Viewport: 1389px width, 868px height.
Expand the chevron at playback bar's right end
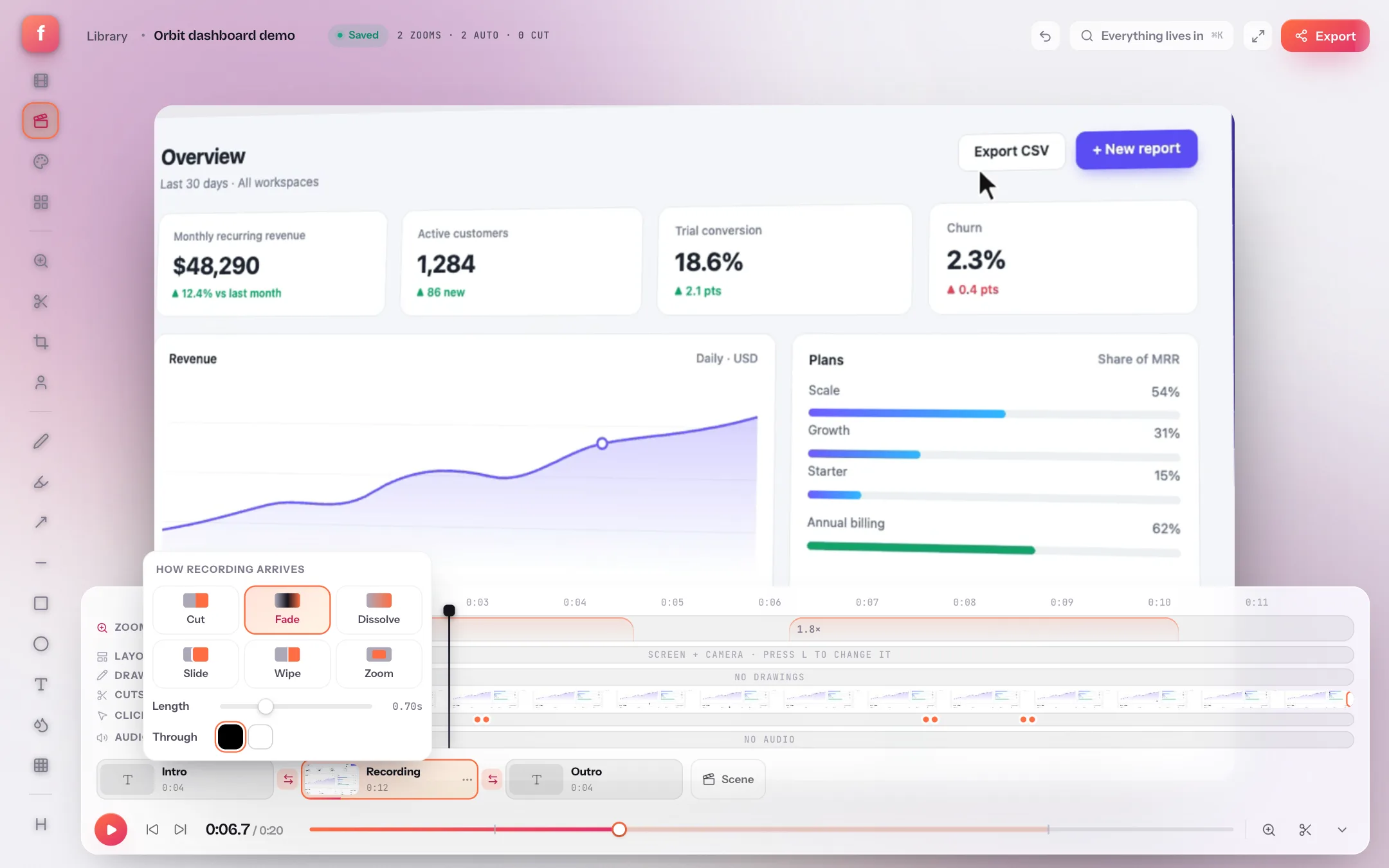click(1342, 830)
